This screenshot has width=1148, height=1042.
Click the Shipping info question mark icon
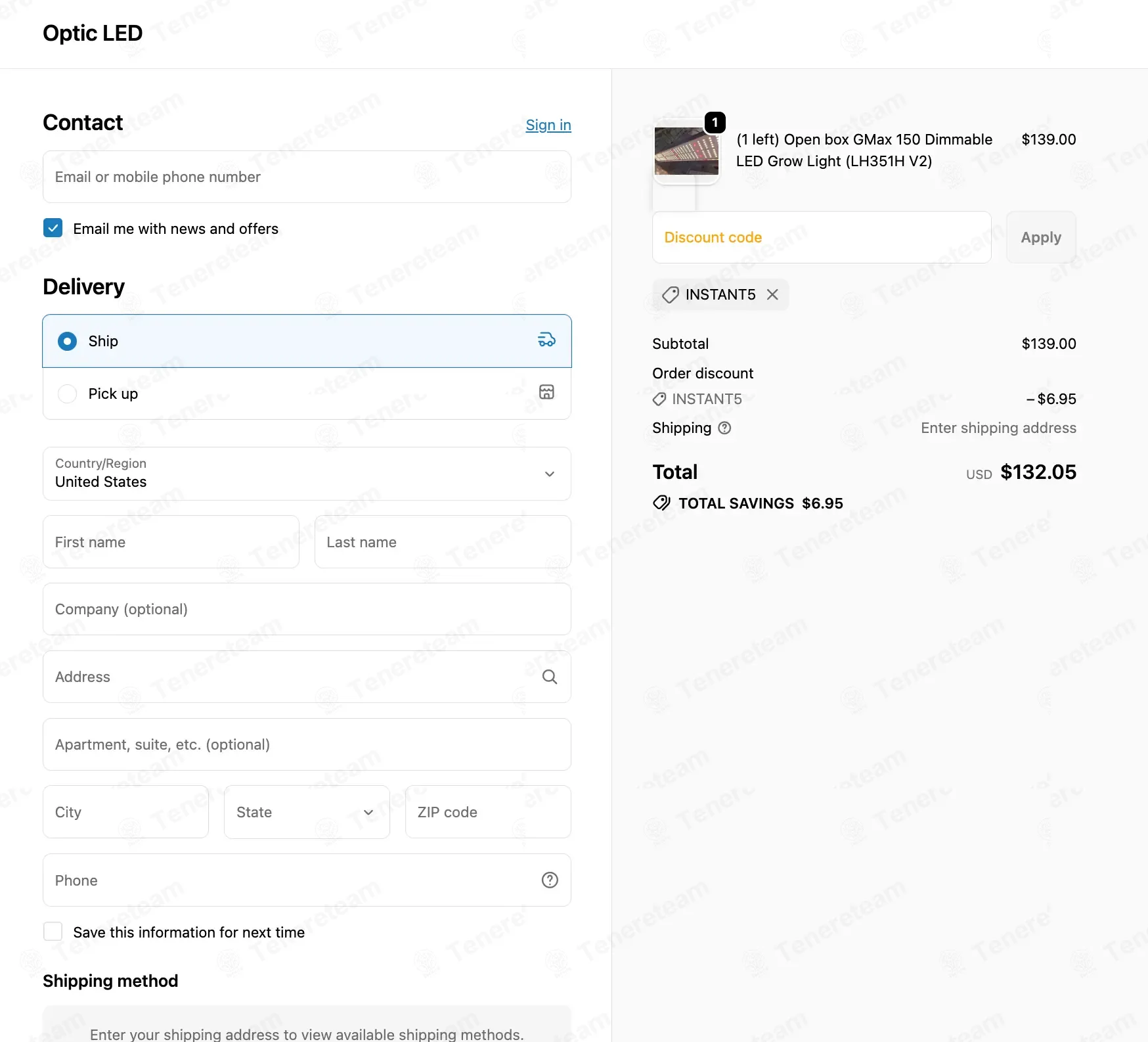point(724,428)
